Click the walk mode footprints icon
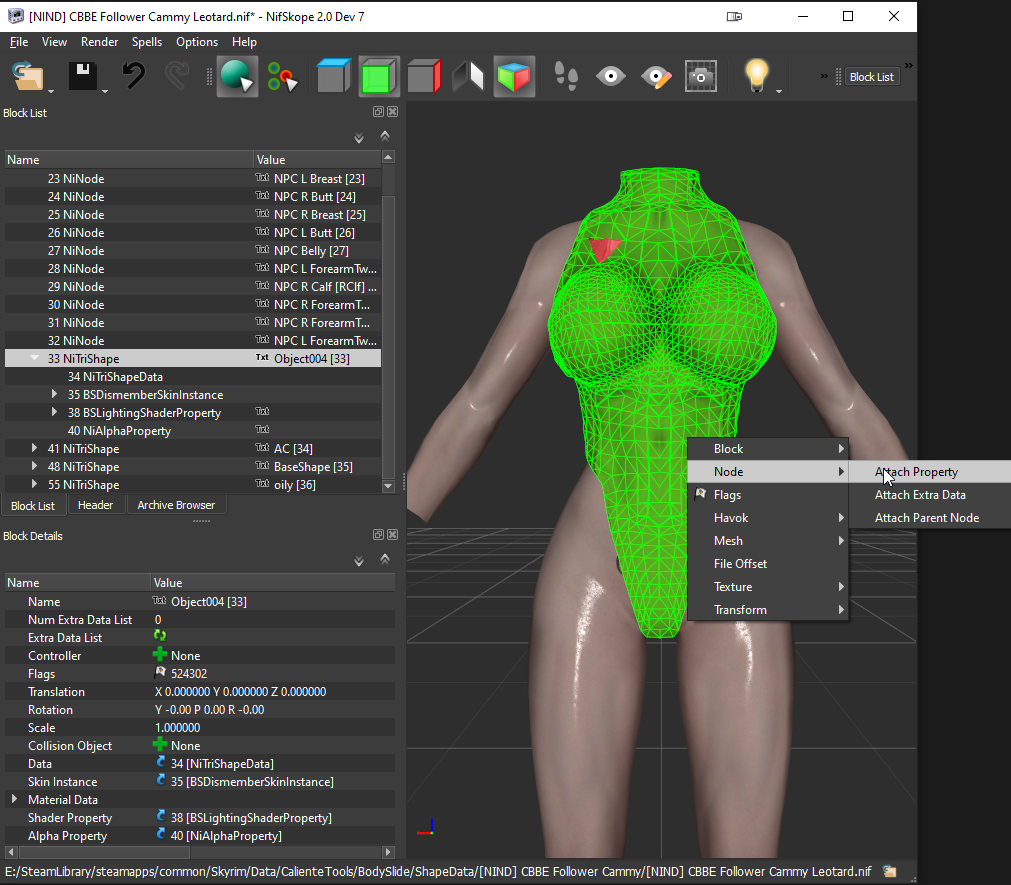The image size is (1011, 885). [x=566, y=76]
